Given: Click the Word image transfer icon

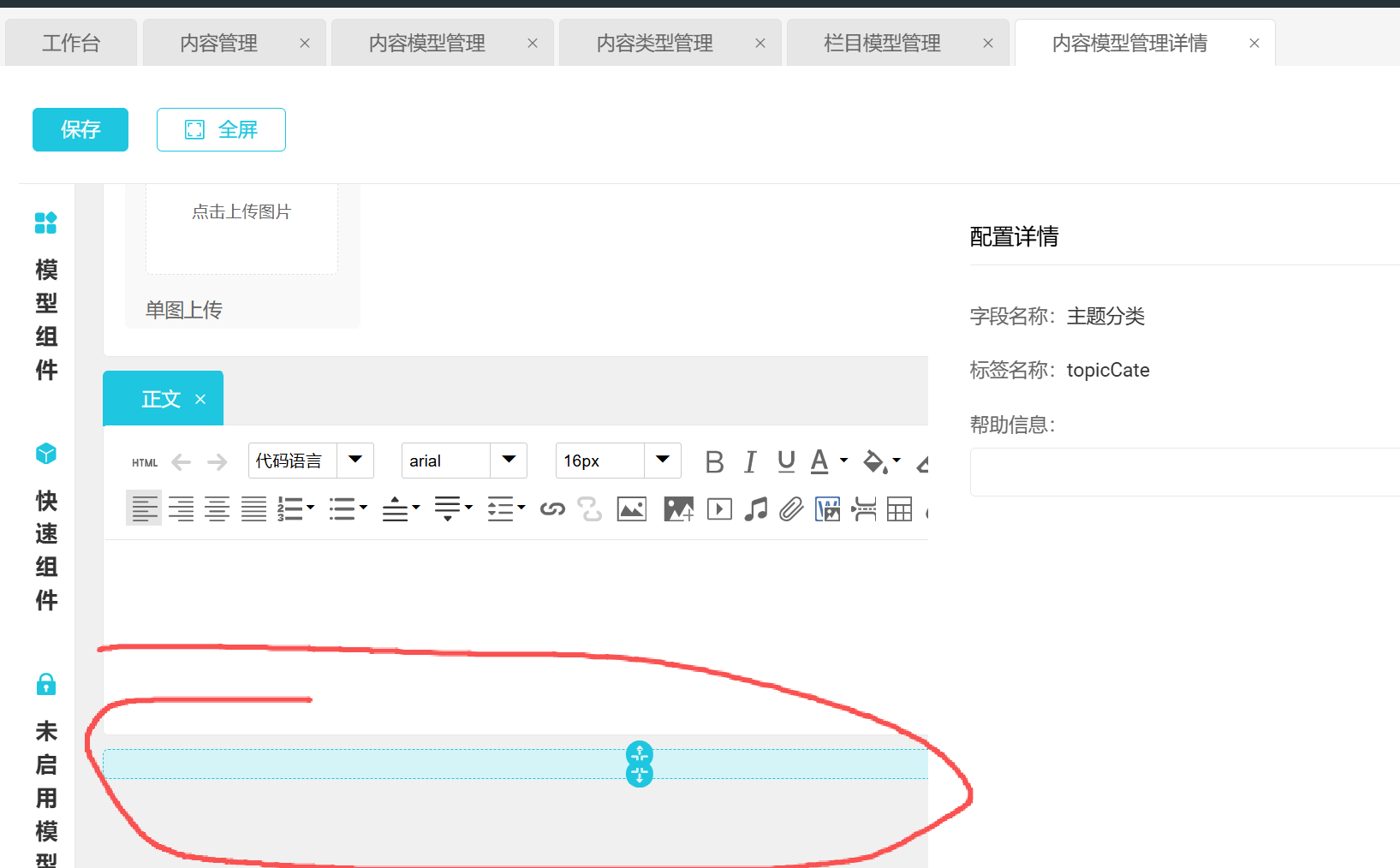Looking at the screenshot, I should click(828, 509).
